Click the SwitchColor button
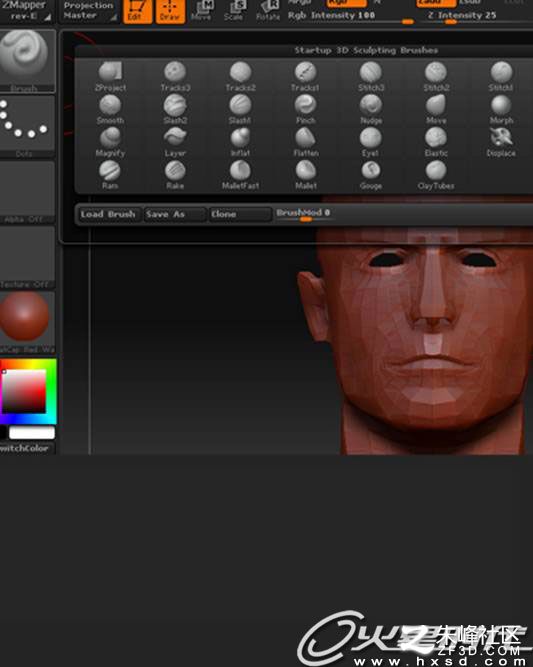The width and height of the screenshot is (533, 667). point(26,448)
